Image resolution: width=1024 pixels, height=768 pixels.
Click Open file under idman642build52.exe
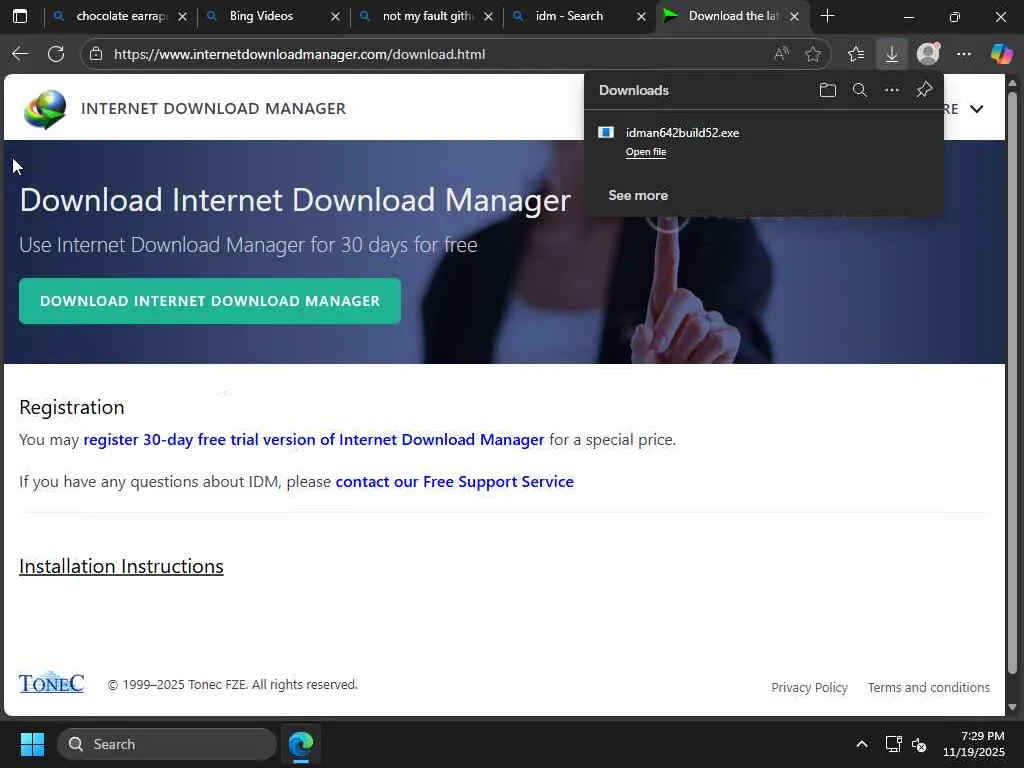(x=646, y=152)
